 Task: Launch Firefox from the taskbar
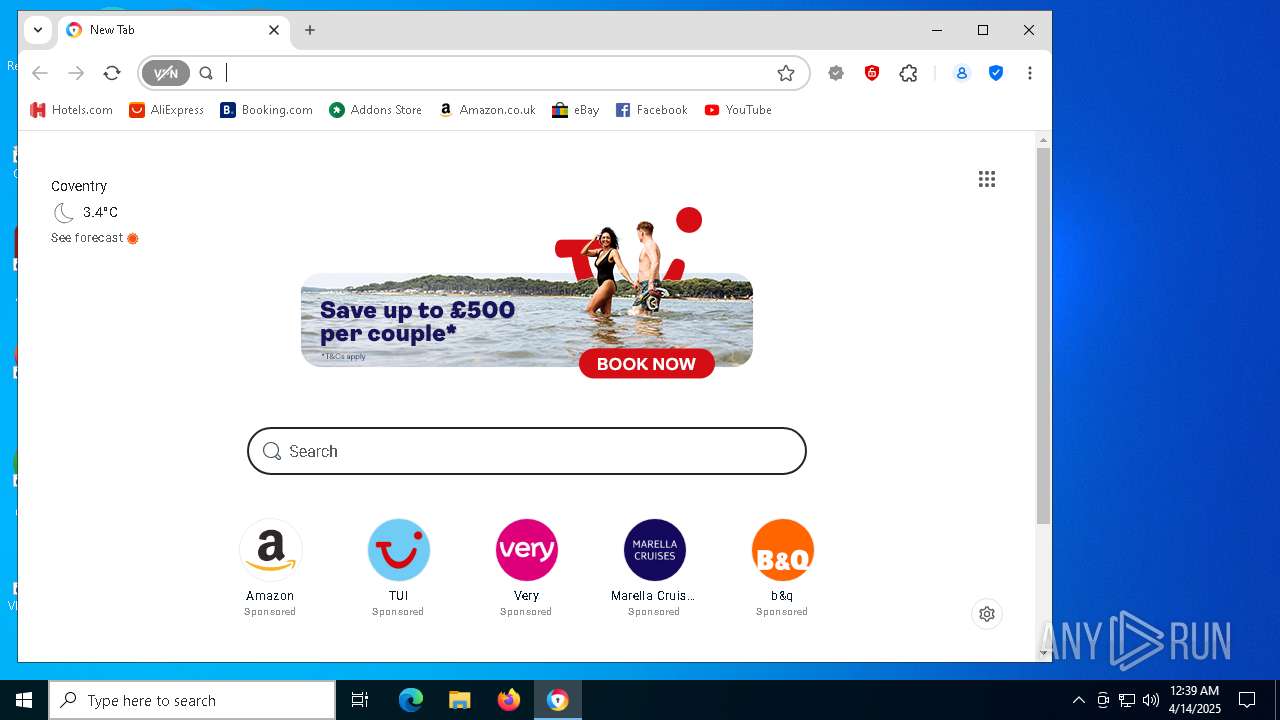coord(509,700)
